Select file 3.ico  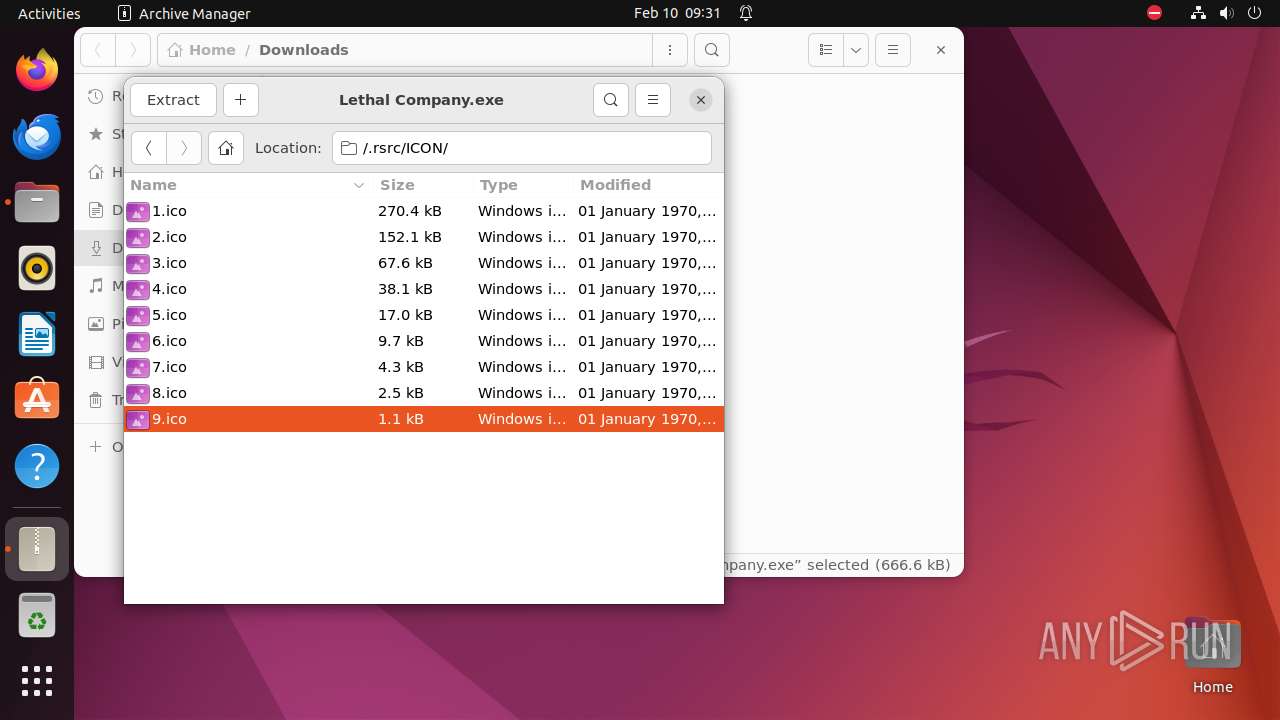(423, 263)
